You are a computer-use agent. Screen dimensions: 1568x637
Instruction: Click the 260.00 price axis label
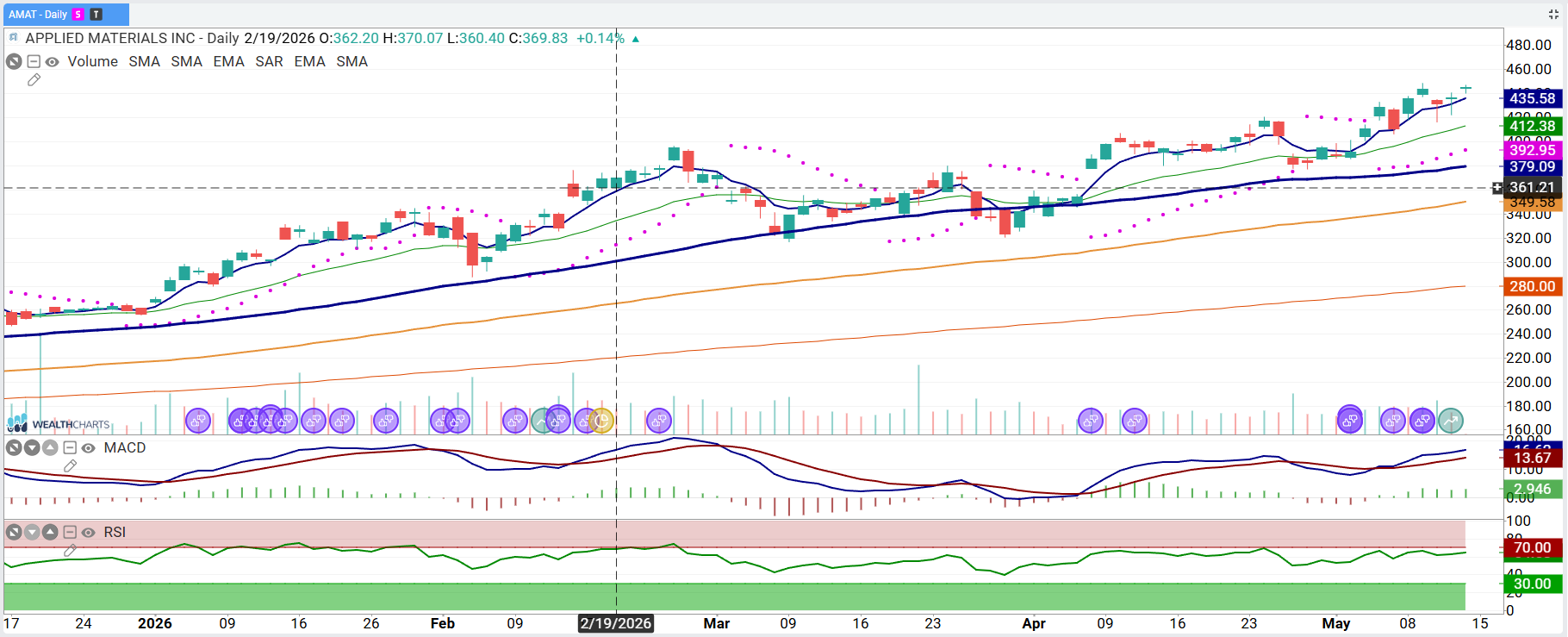click(1529, 309)
